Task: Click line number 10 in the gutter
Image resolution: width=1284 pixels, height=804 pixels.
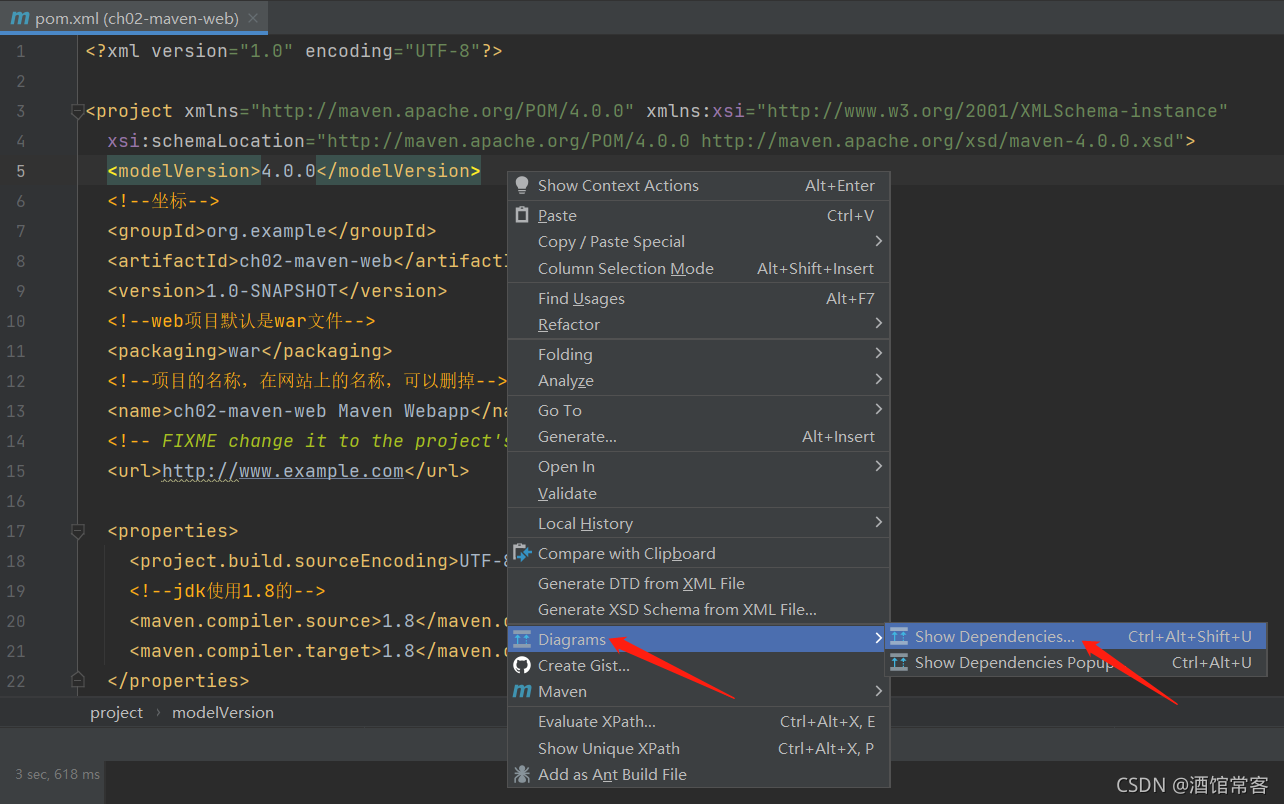Action: click(16, 321)
